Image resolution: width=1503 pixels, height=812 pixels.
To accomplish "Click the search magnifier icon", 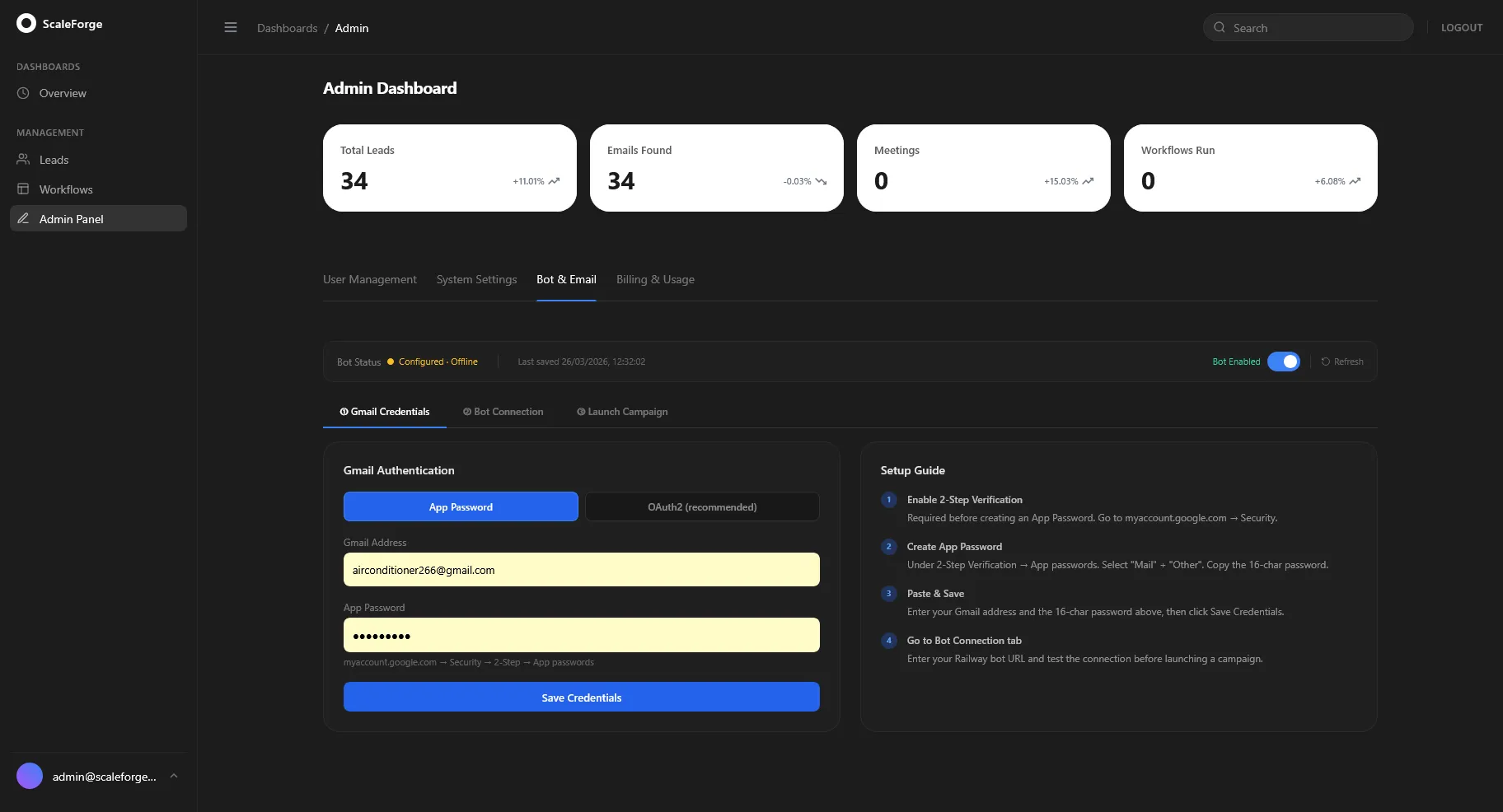I will (x=1220, y=28).
